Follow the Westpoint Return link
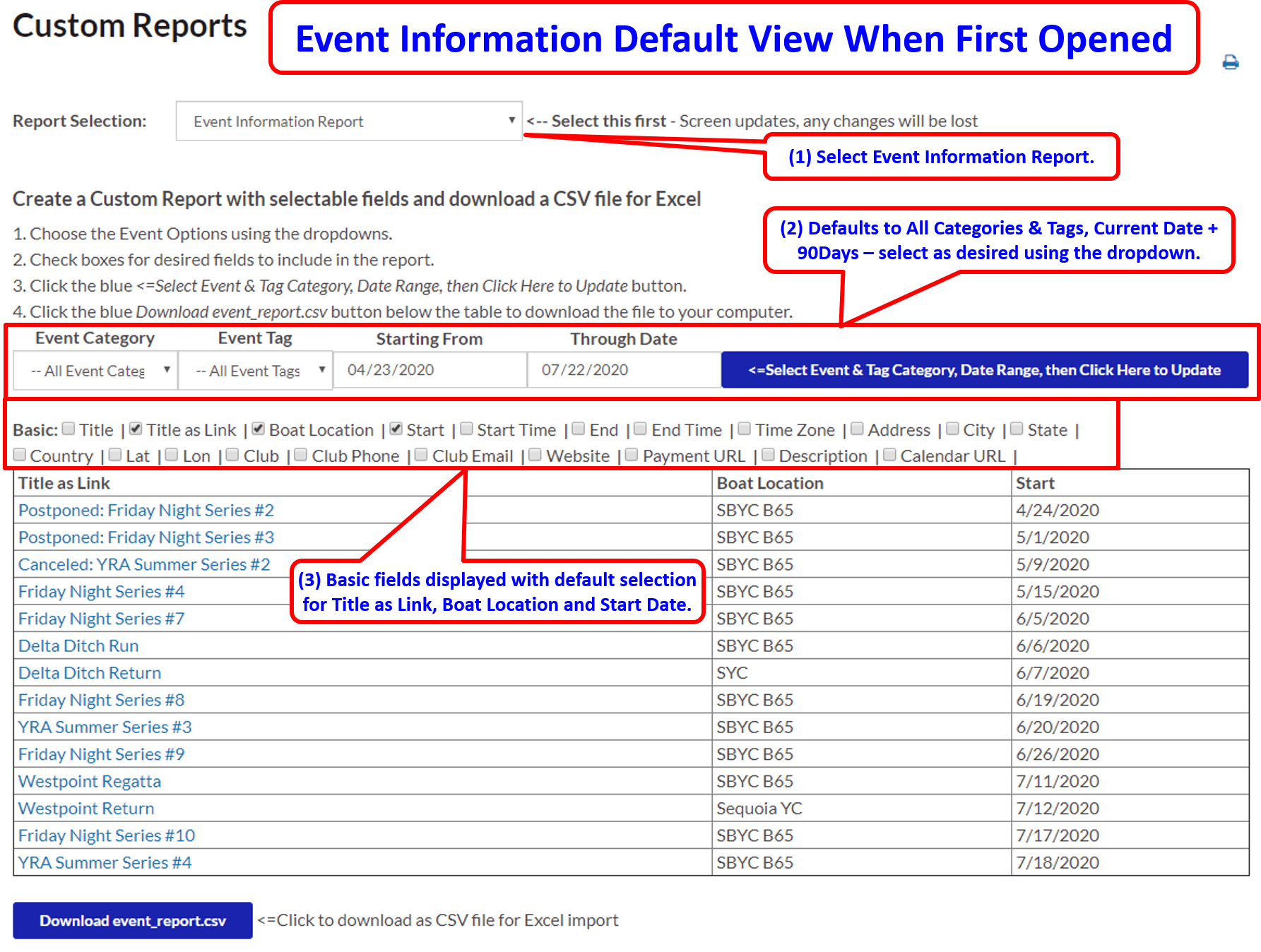 86,809
